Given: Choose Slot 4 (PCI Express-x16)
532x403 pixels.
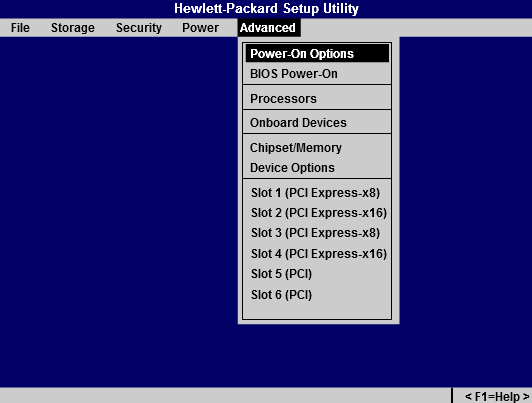Looking at the screenshot, I should coord(317,253).
